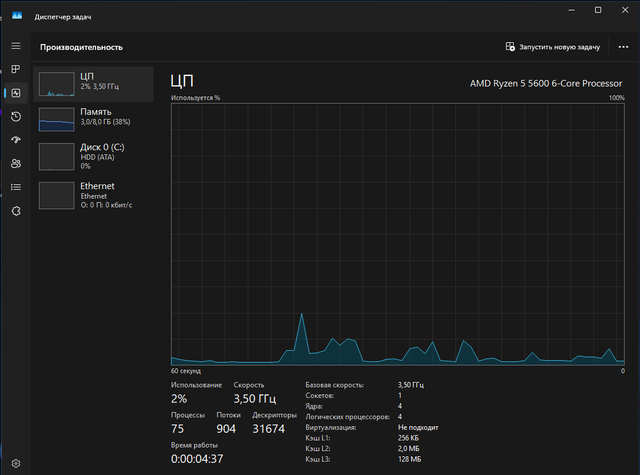The width and height of the screenshot is (640, 475).
Task: Click the uptime value '0:00:04:37'
Action: tap(197, 459)
